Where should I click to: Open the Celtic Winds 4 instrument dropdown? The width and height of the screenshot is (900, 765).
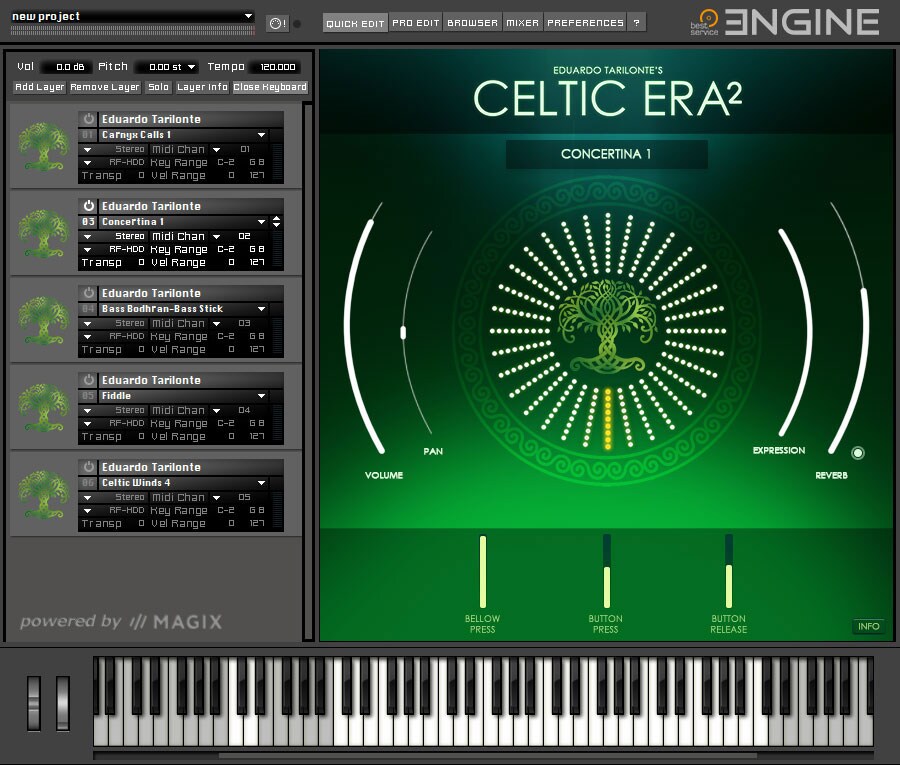(x=261, y=483)
